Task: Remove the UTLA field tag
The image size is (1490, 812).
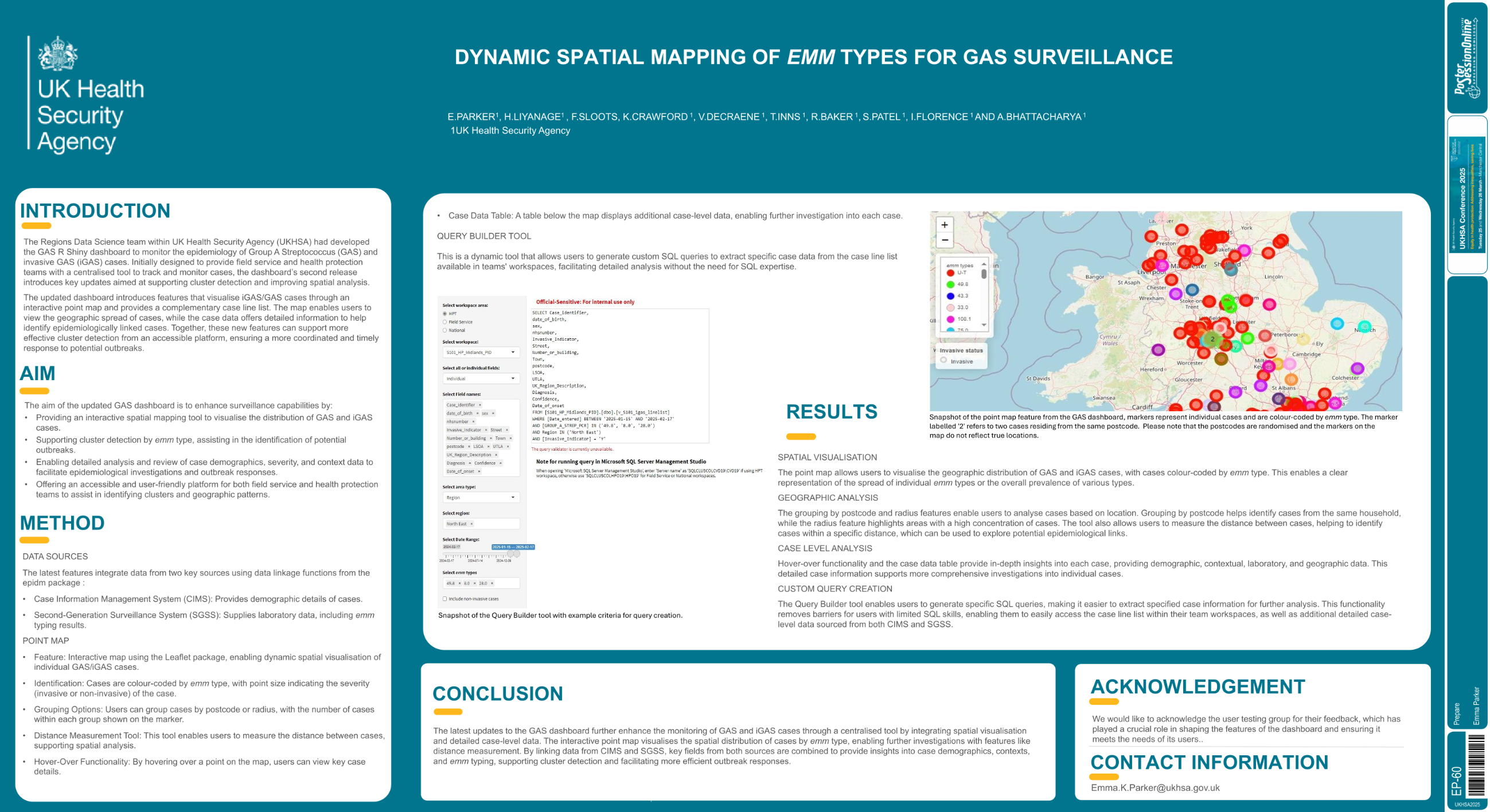Action: coord(509,447)
